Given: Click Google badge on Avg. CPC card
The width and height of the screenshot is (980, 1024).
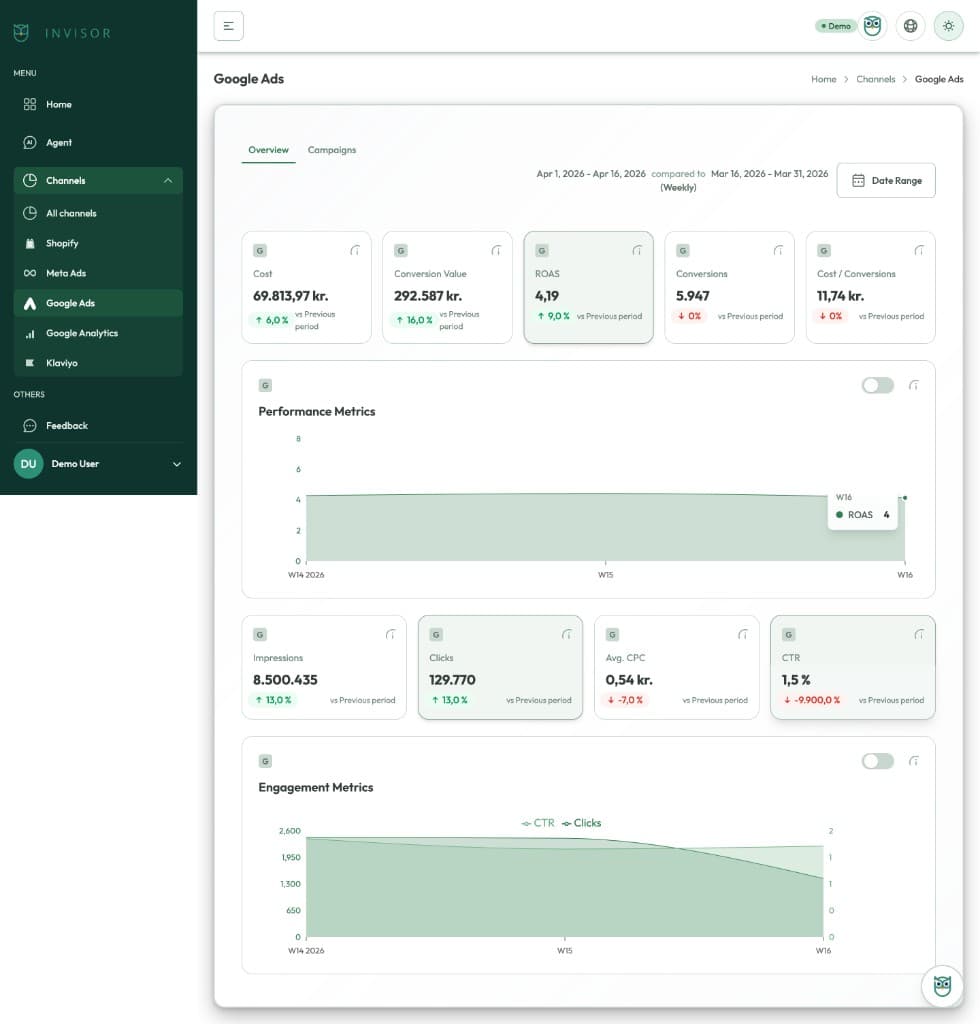Looking at the screenshot, I should 612,634.
